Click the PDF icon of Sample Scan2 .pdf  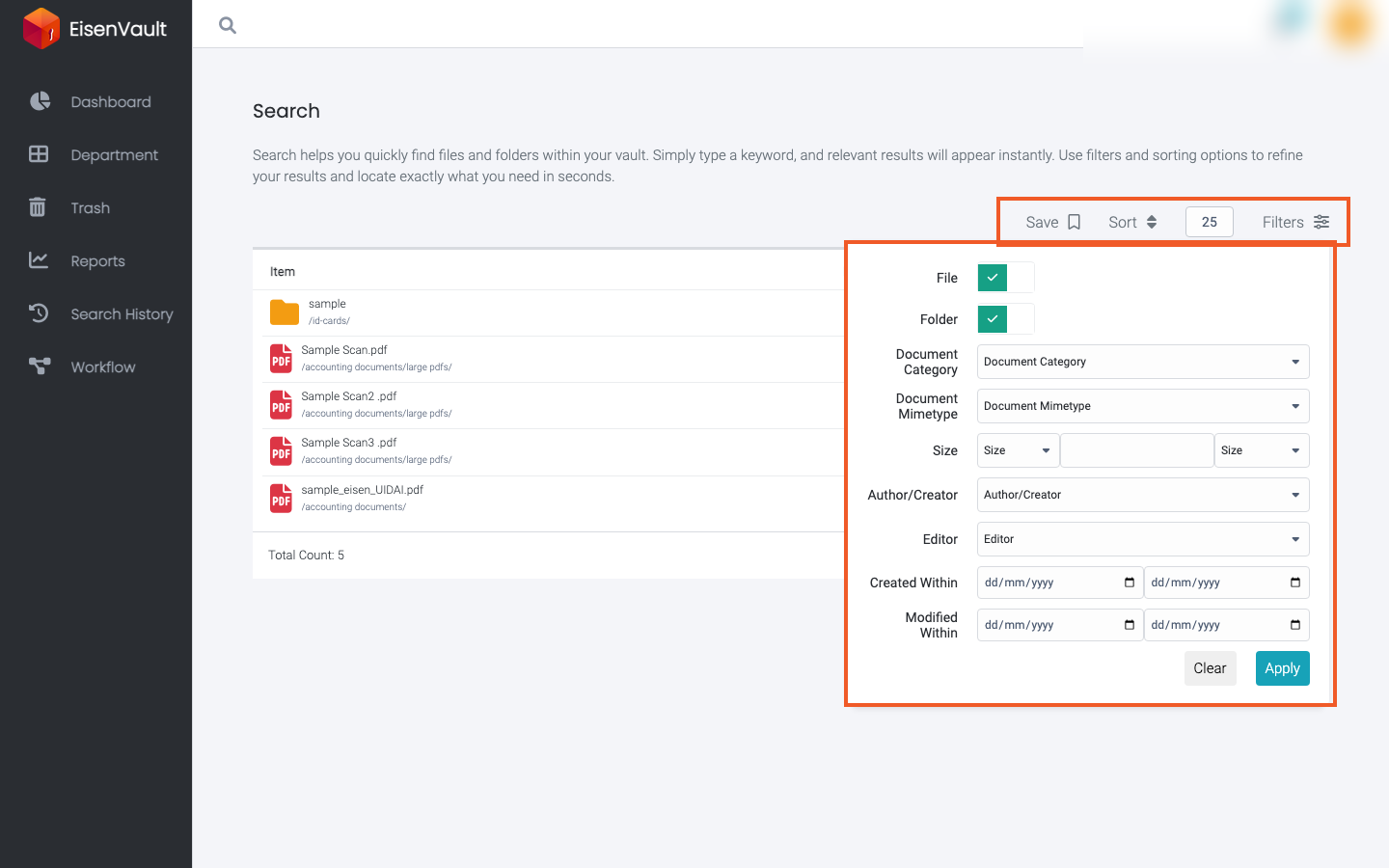click(x=281, y=405)
